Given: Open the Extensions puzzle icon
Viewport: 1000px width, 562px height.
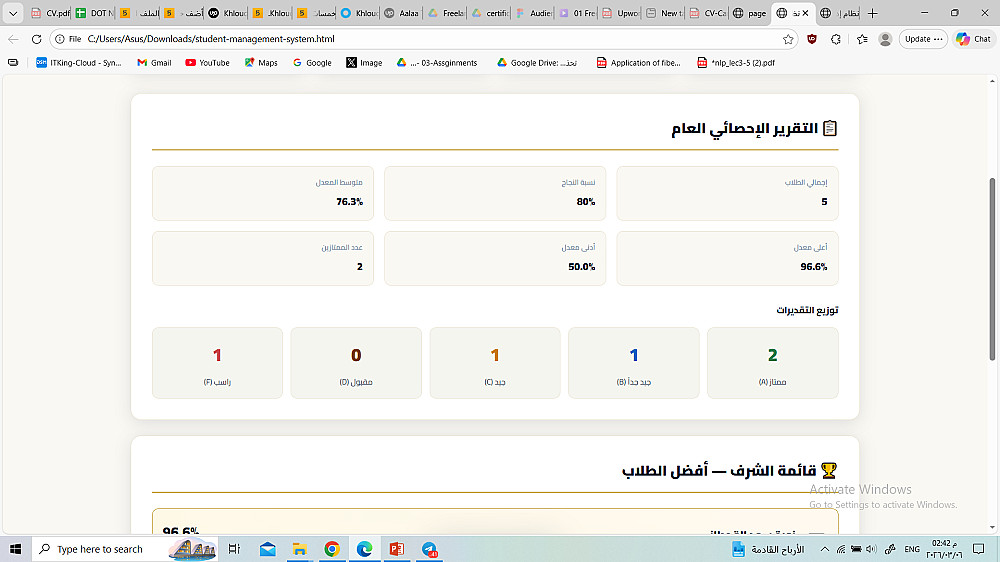Looking at the screenshot, I should coord(836,39).
